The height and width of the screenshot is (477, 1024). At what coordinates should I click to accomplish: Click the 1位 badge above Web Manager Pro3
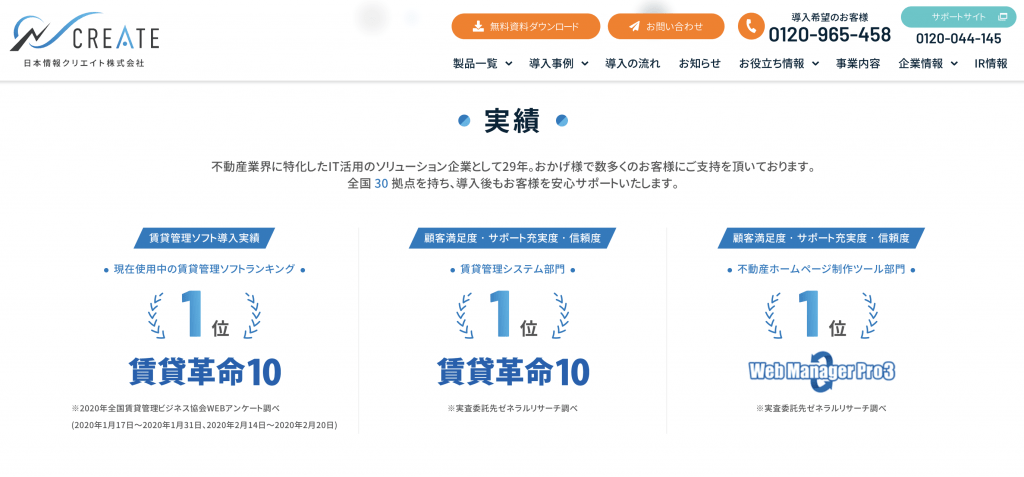(821, 315)
